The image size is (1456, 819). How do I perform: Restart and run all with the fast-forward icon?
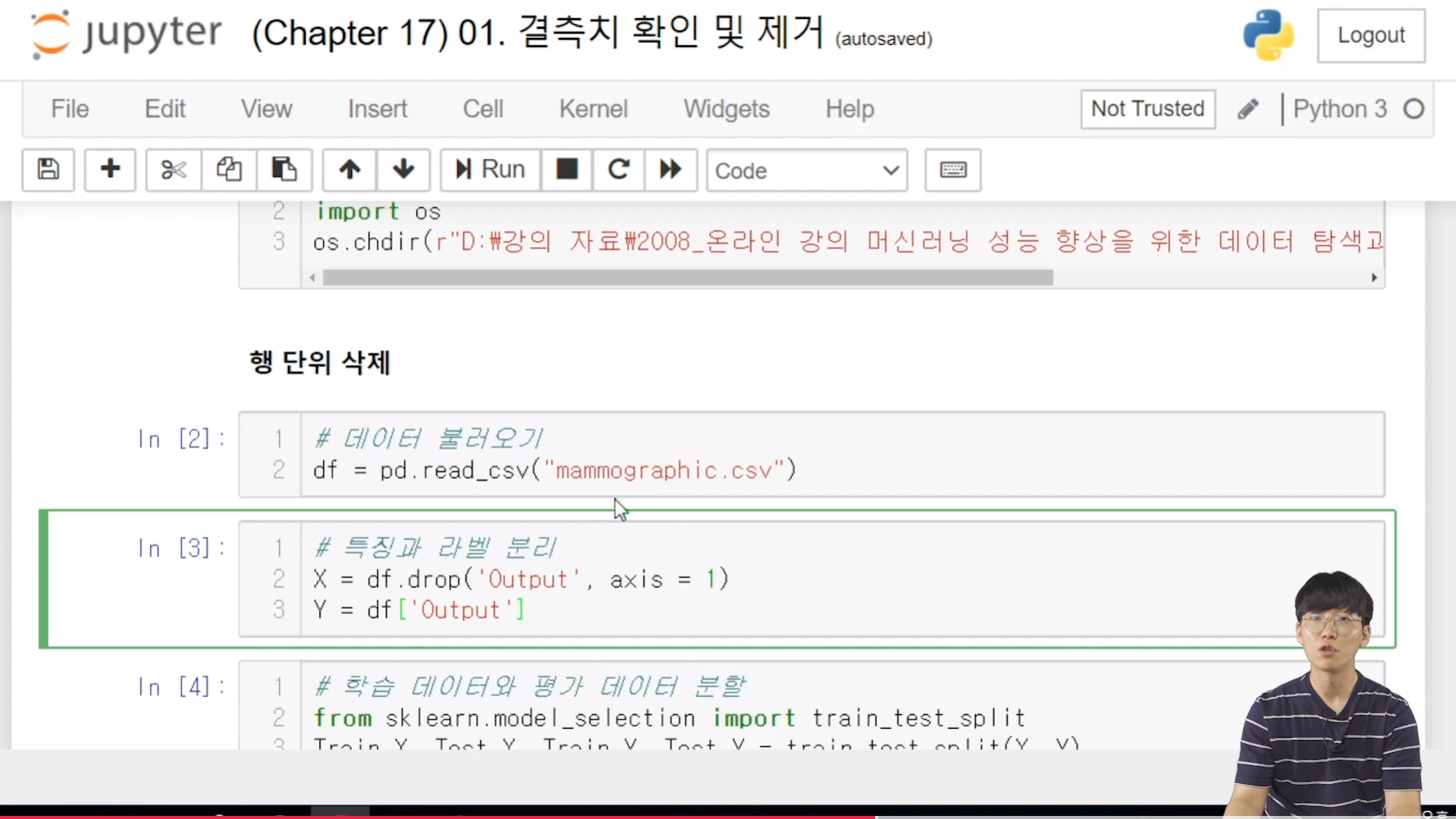coord(670,169)
